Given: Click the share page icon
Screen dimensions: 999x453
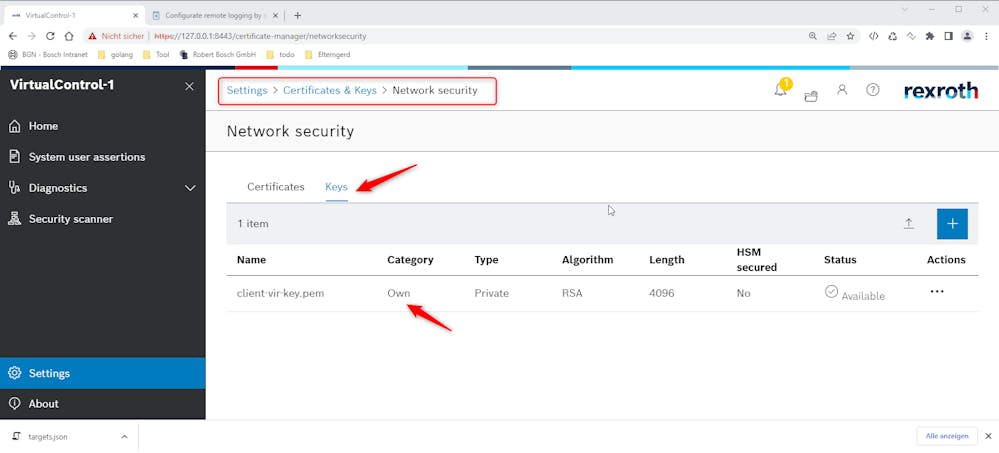Looking at the screenshot, I should coord(831,36).
